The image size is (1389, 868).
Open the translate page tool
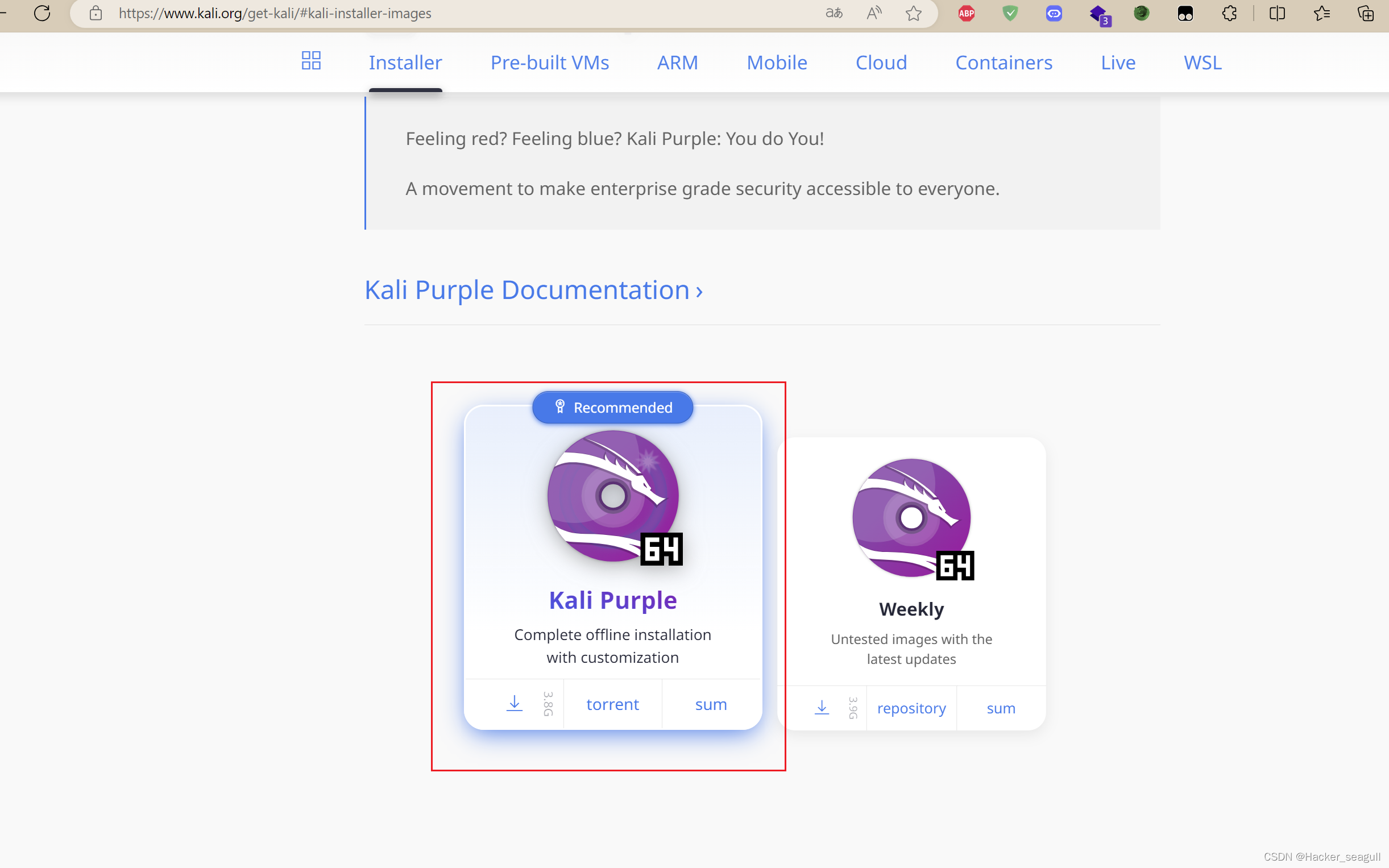pyautogui.click(x=834, y=13)
